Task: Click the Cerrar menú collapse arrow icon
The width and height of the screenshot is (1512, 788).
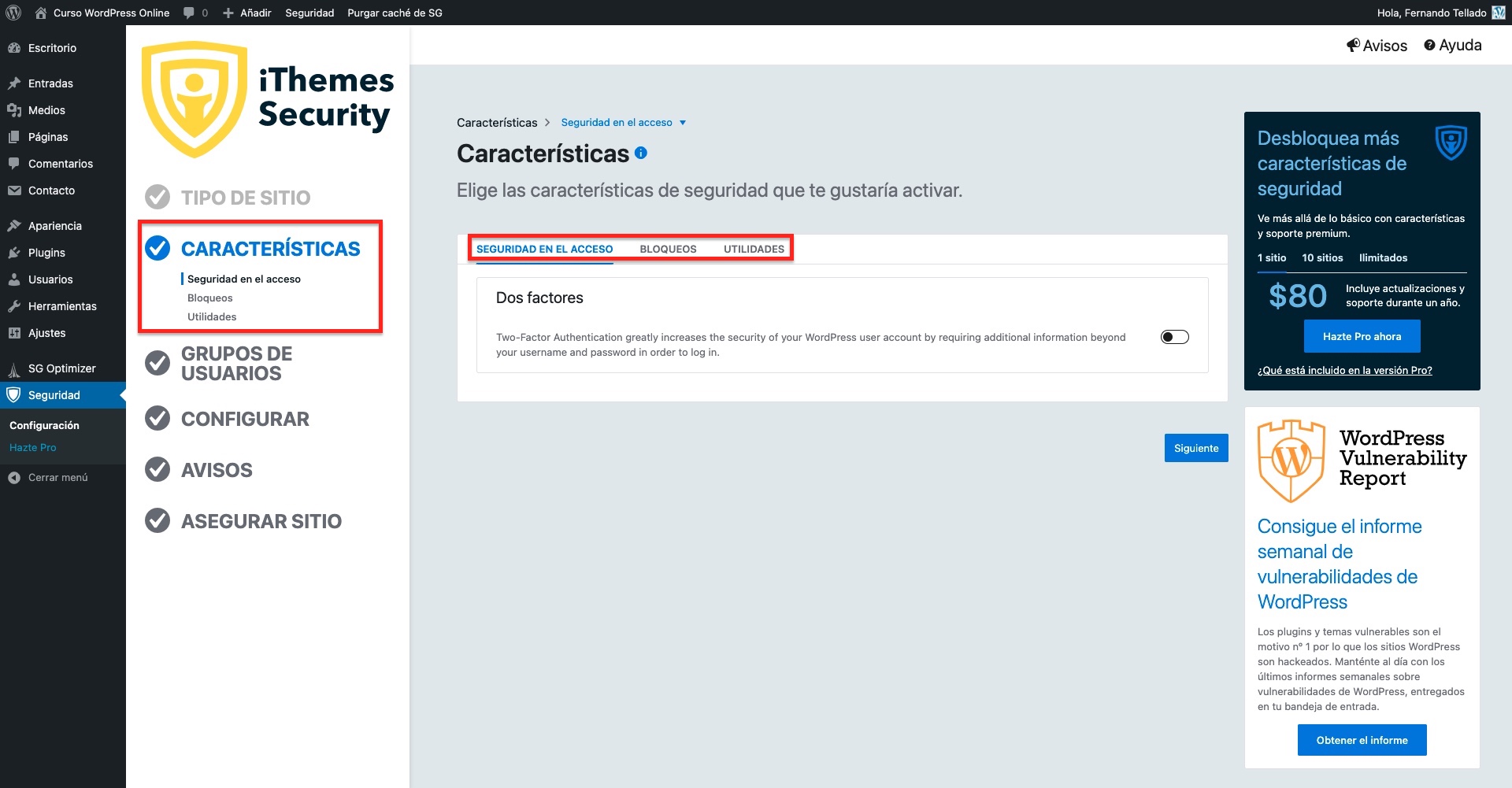Action: (14, 478)
